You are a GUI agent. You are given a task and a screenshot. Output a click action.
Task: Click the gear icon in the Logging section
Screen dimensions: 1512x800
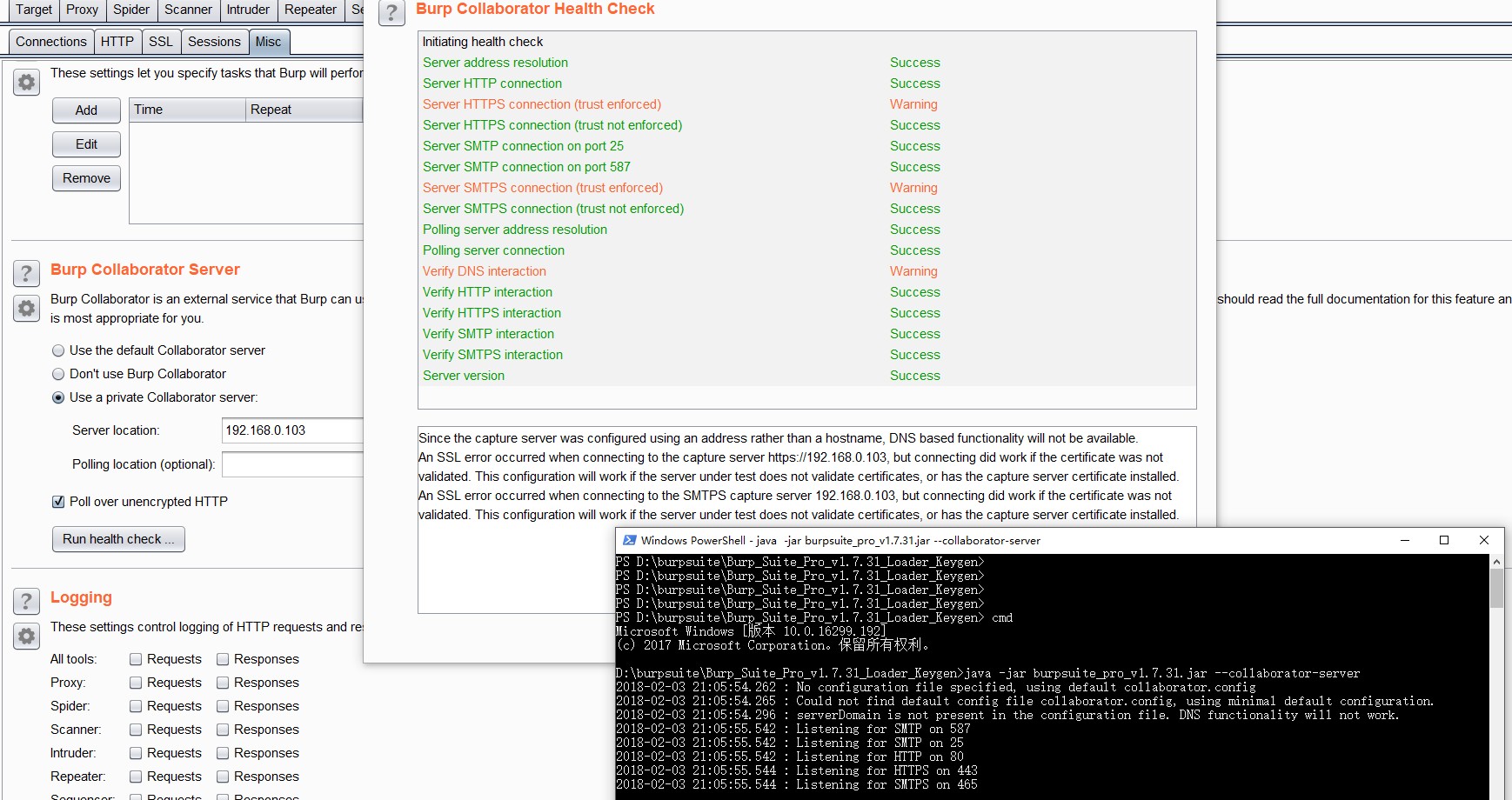(27, 637)
